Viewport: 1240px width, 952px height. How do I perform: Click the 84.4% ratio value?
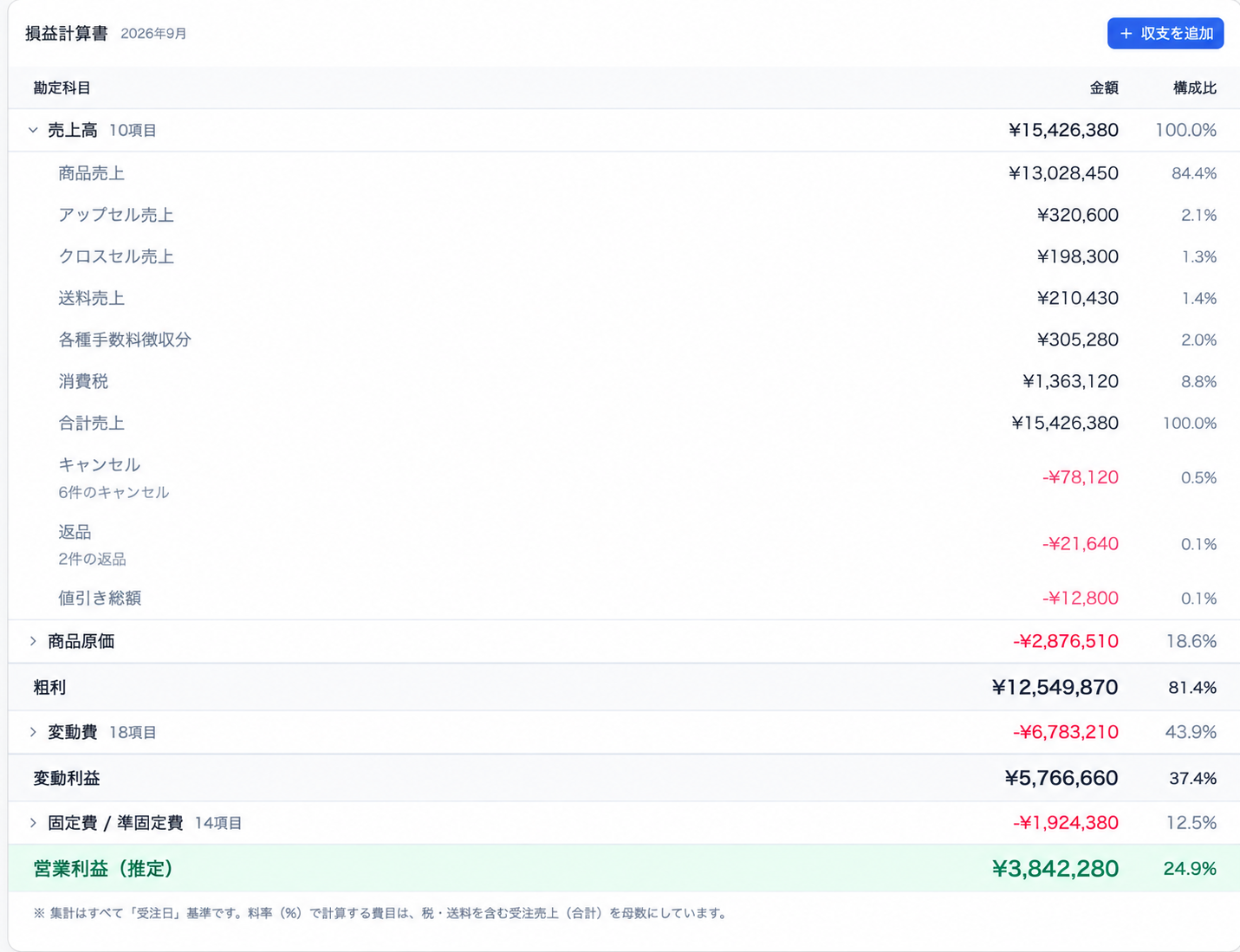pyautogui.click(x=1194, y=173)
